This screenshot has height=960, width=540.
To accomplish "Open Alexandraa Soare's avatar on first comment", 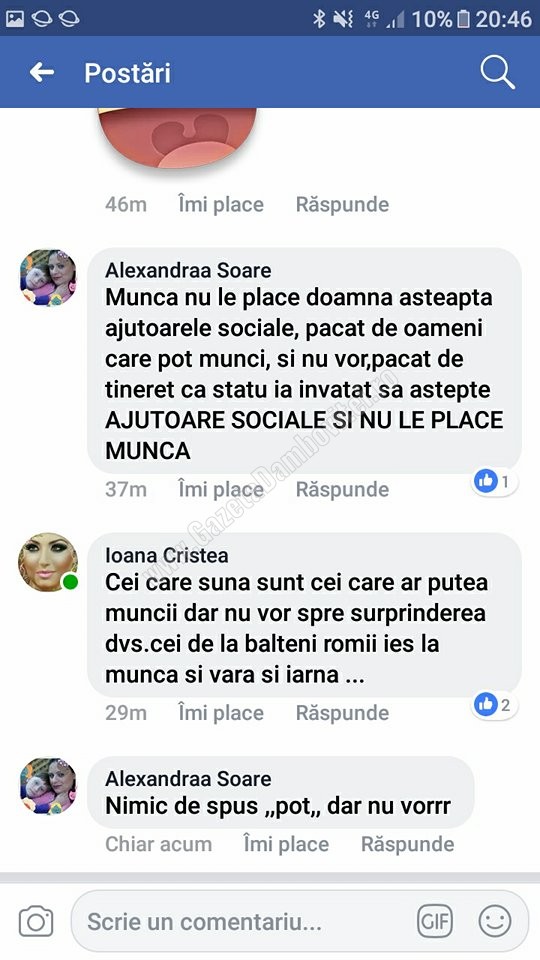I will [x=48, y=277].
